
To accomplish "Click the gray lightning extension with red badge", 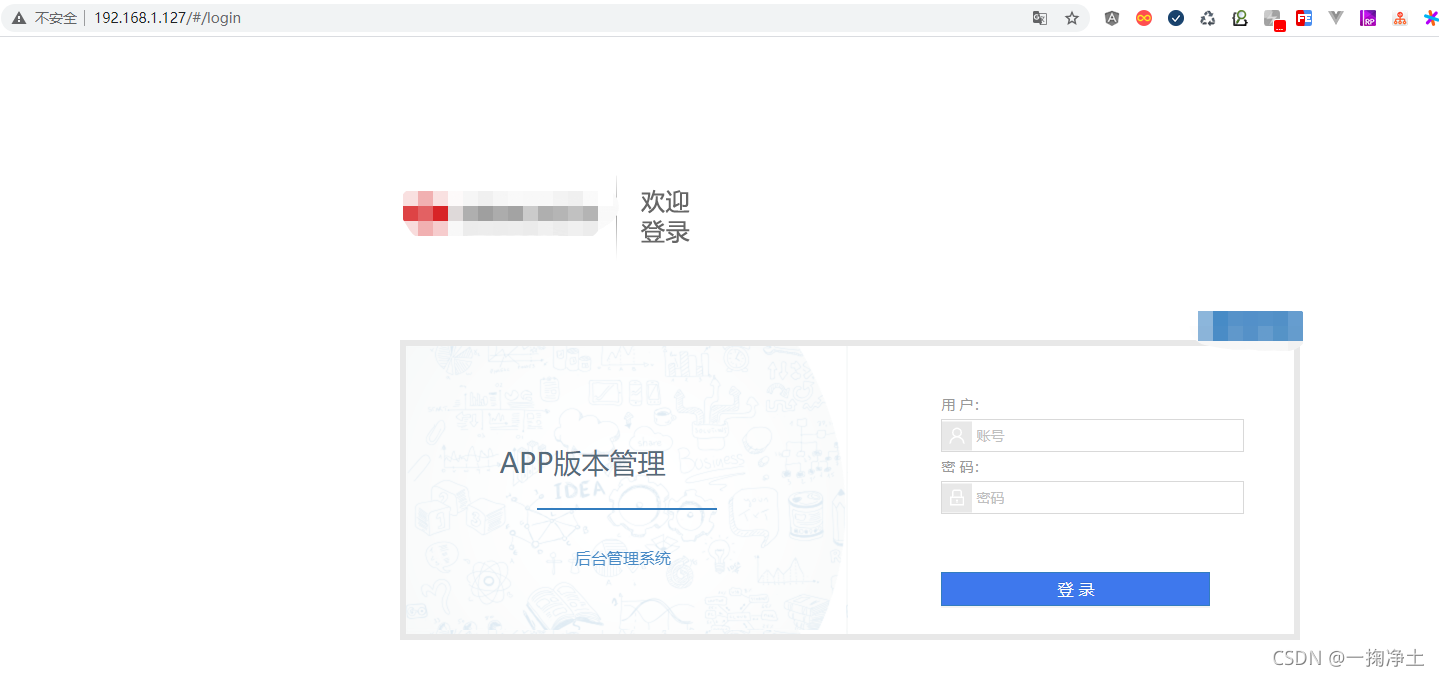I will pos(1273,20).
